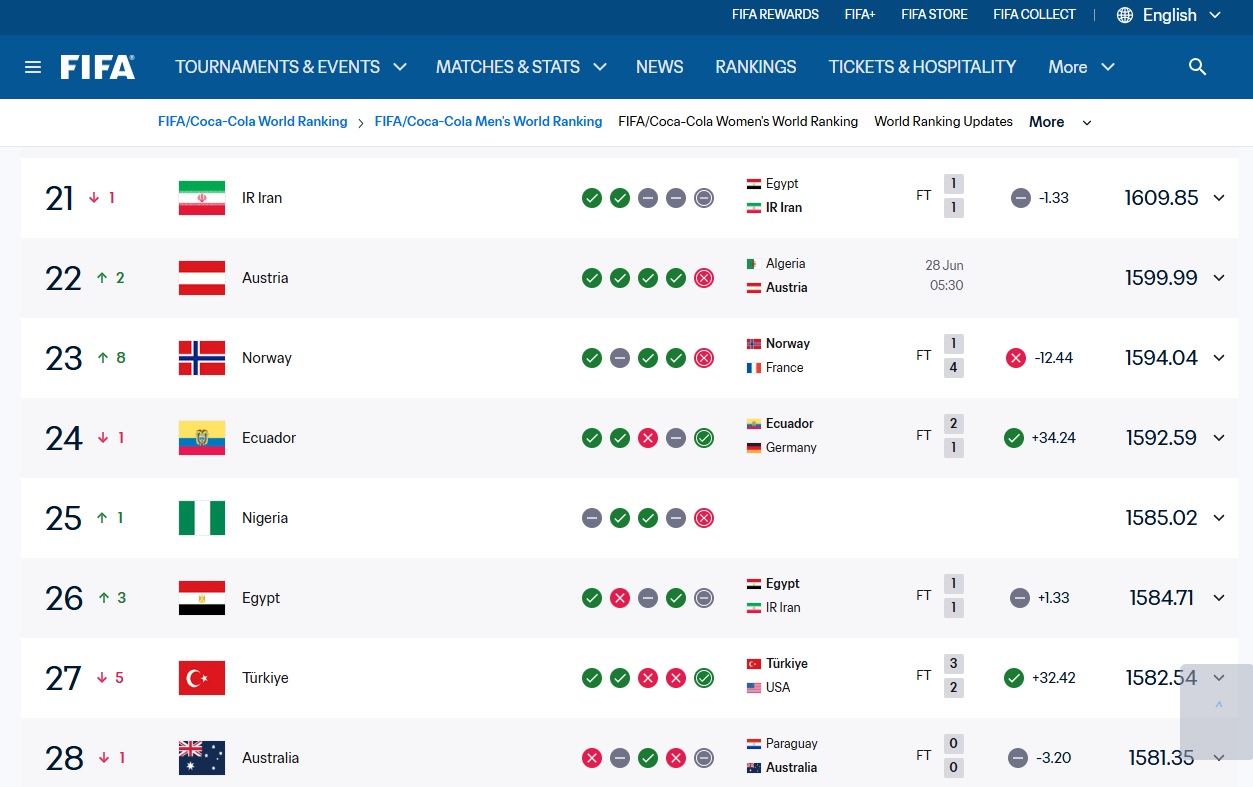Click the Algeria vs Austria 28 Jun fixture time
Image resolution: width=1253 pixels, height=787 pixels.
[x=944, y=276]
